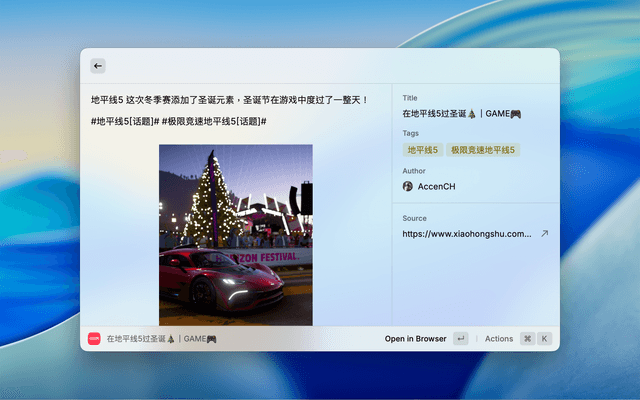Click the Forza Horizon Christmas tree image

click(236, 234)
